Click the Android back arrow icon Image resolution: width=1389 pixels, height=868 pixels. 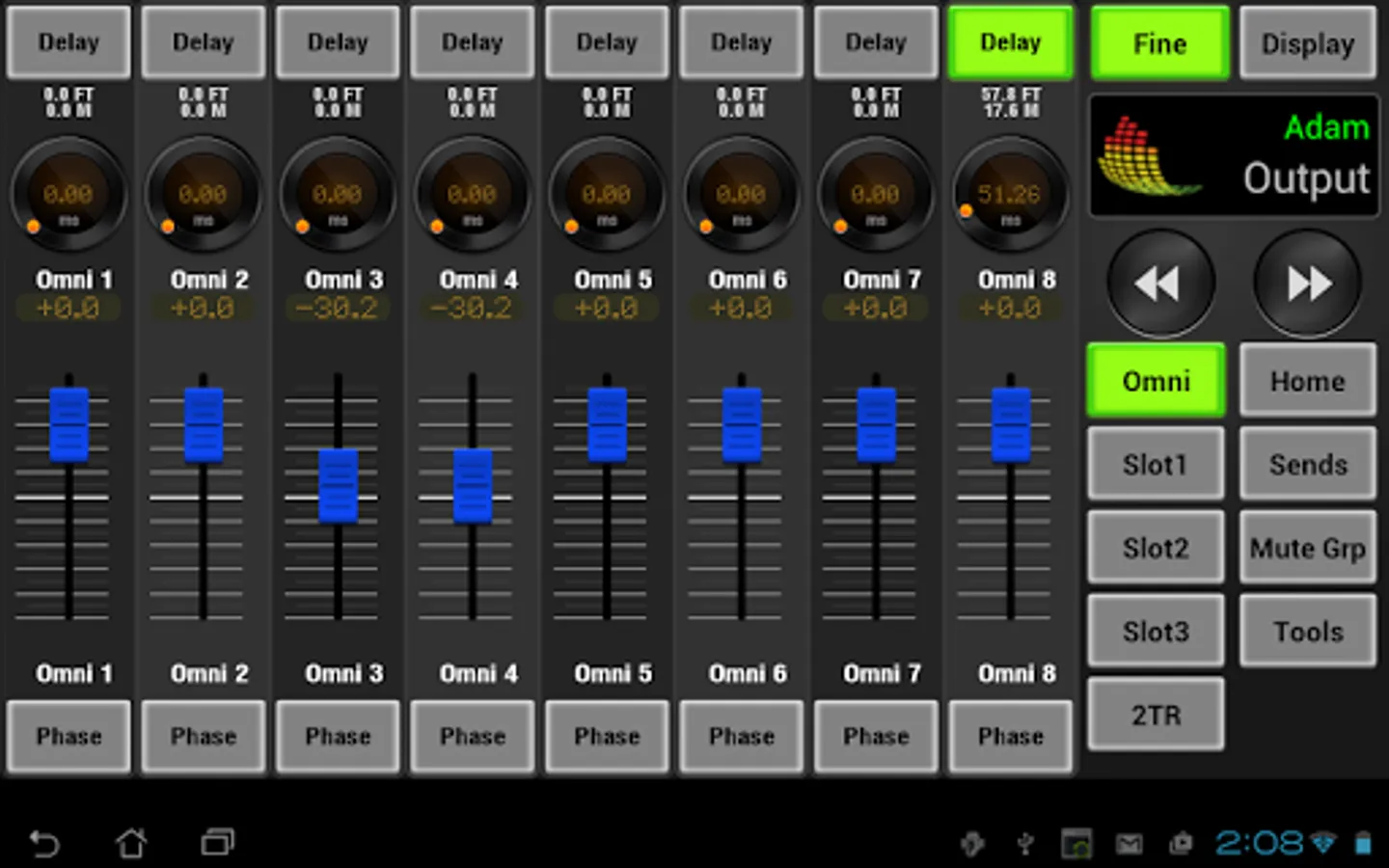click(x=43, y=844)
